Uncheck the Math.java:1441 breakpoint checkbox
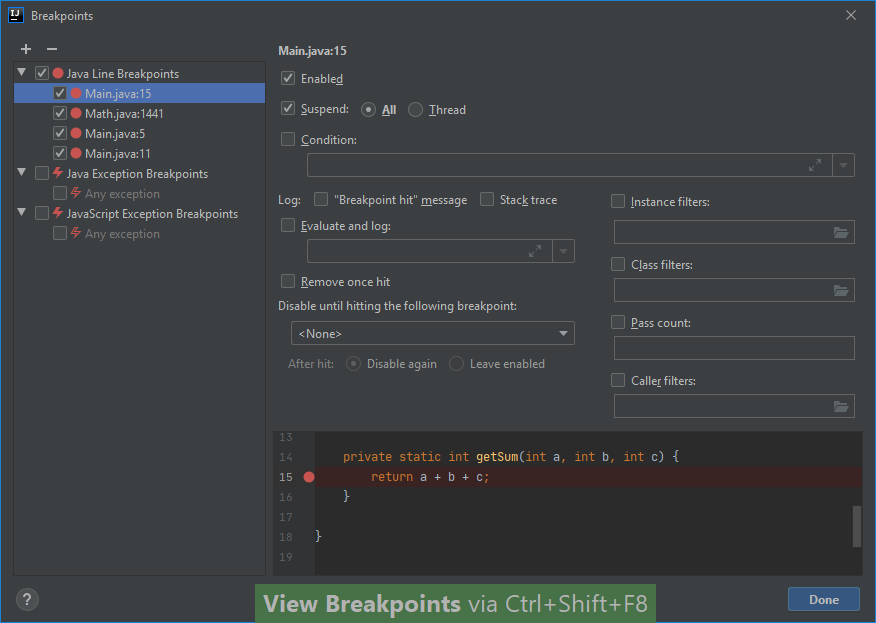Image resolution: width=876 pixels, height=623 pixels. [x=60, y=113]
